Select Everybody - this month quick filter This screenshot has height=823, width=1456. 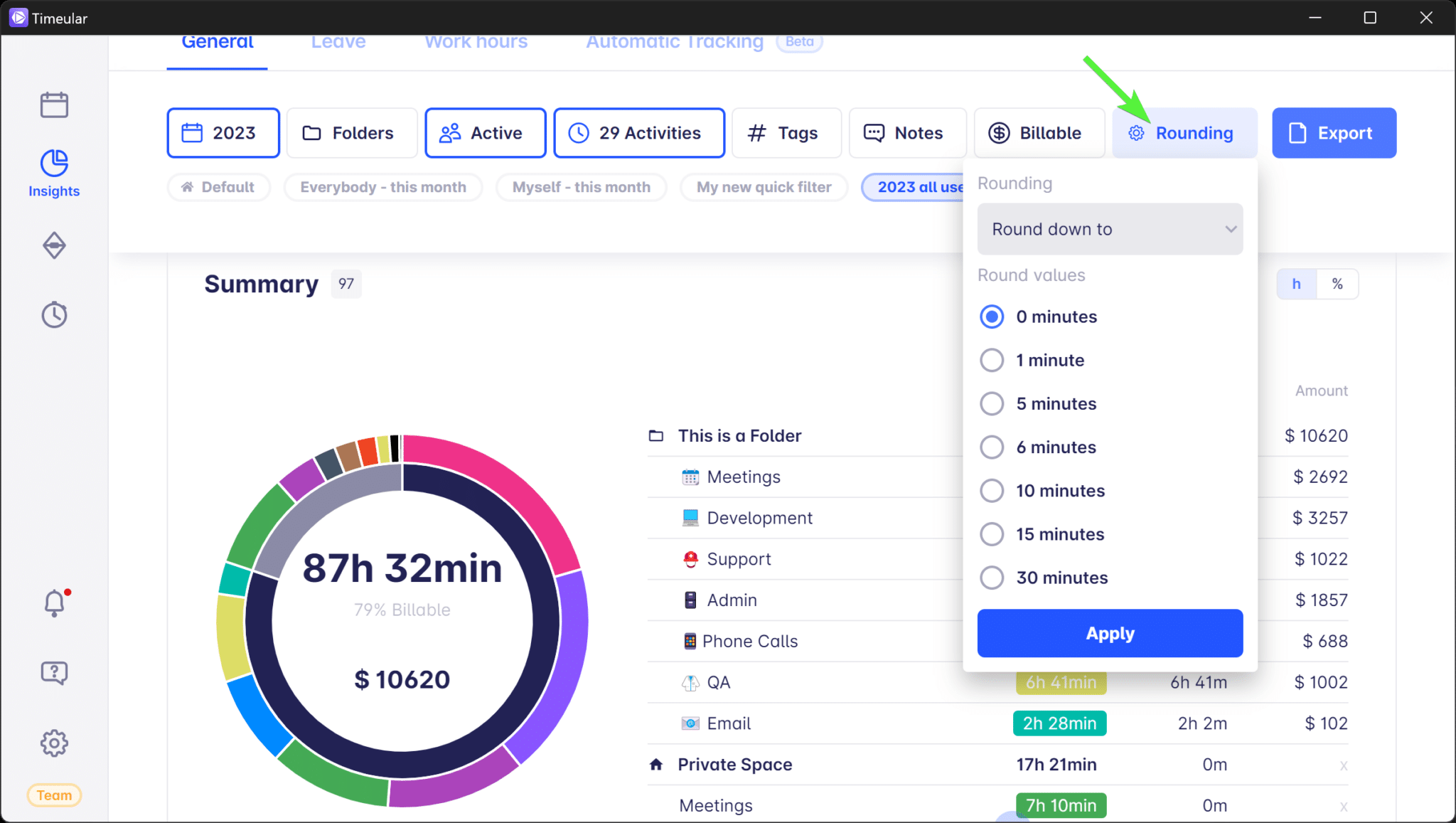pos(383,187)
